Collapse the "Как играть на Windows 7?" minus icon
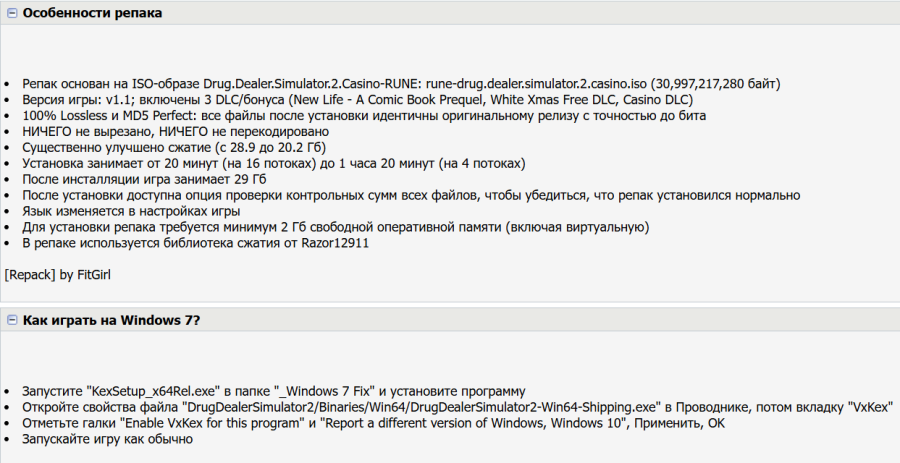Viewport: 900px width, 463px height. click(11, 320)
